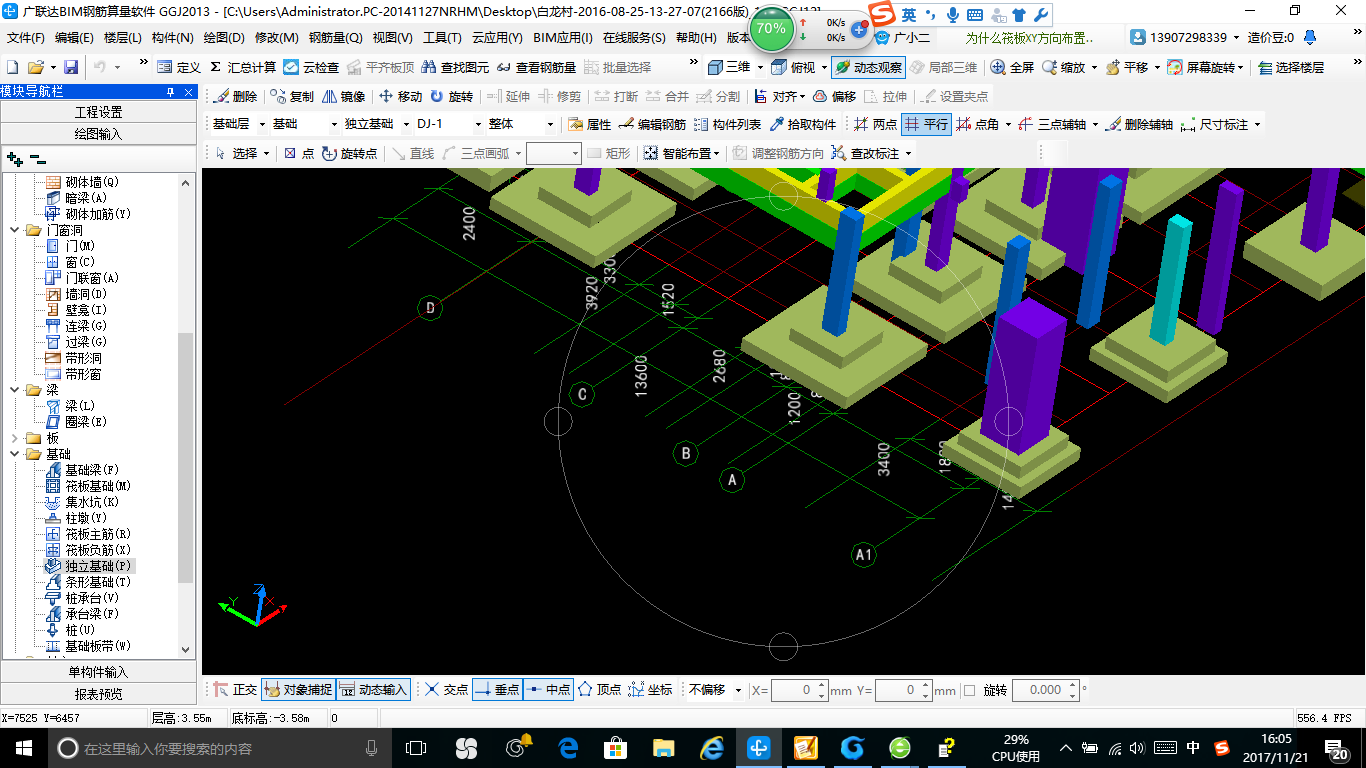Click the 单构件输入 panel button
Screen dimensions: 1366x768
point(99,672)
